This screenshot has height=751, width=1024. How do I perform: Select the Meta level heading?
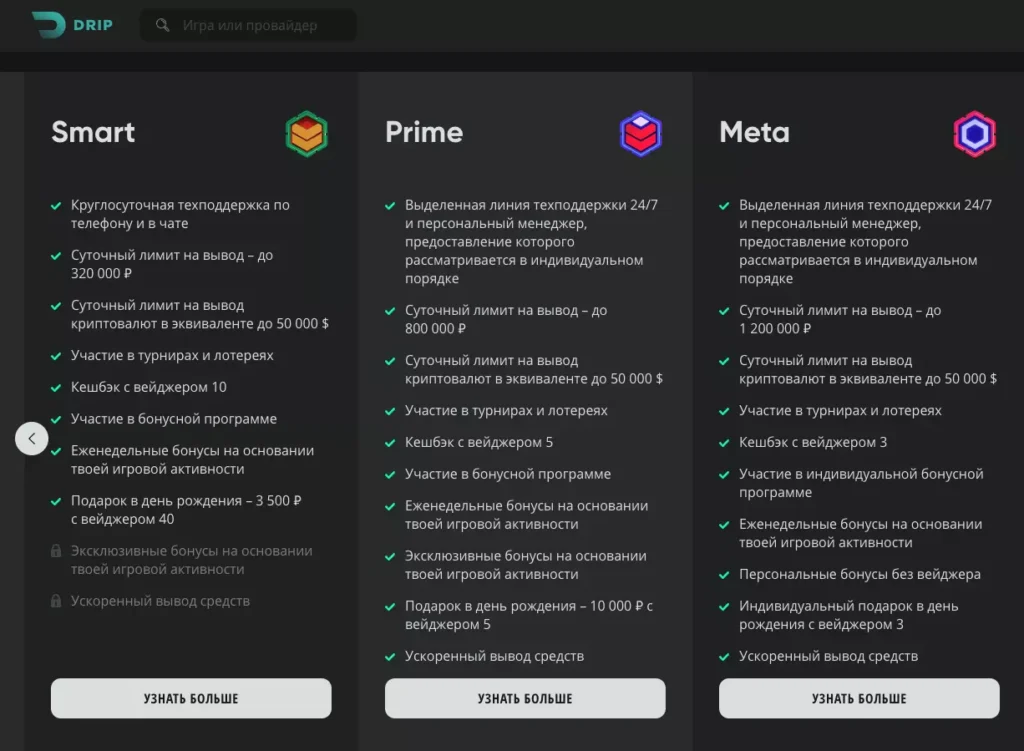pyautogui.click(x=754, y=132)
